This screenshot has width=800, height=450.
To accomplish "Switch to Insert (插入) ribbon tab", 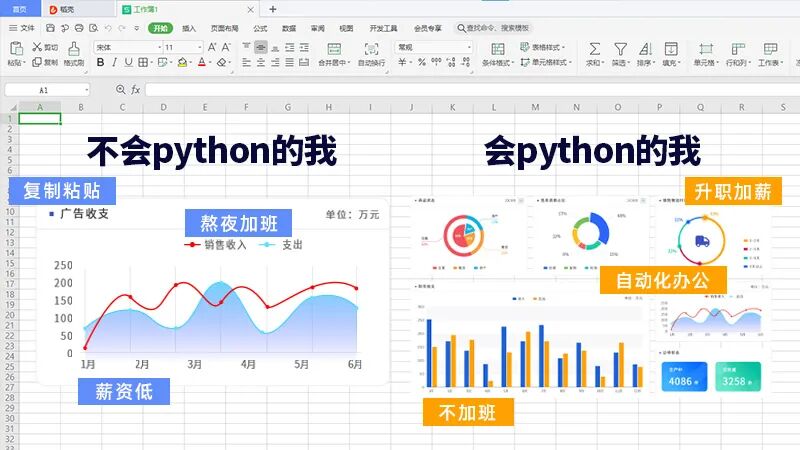I will [189, 28].
